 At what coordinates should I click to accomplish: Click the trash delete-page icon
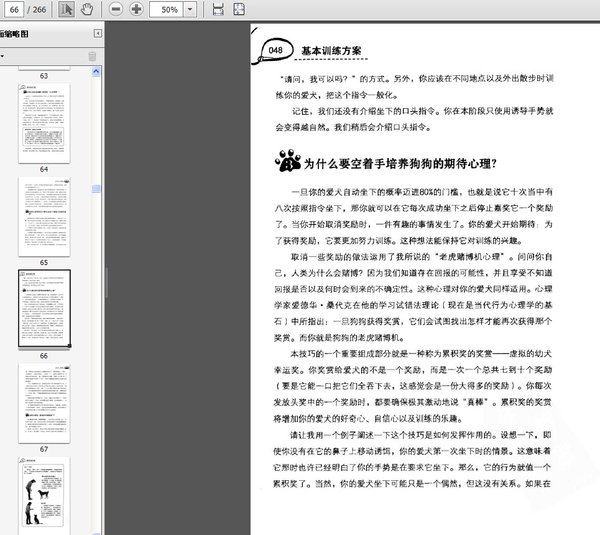click(x=92, y=56)
